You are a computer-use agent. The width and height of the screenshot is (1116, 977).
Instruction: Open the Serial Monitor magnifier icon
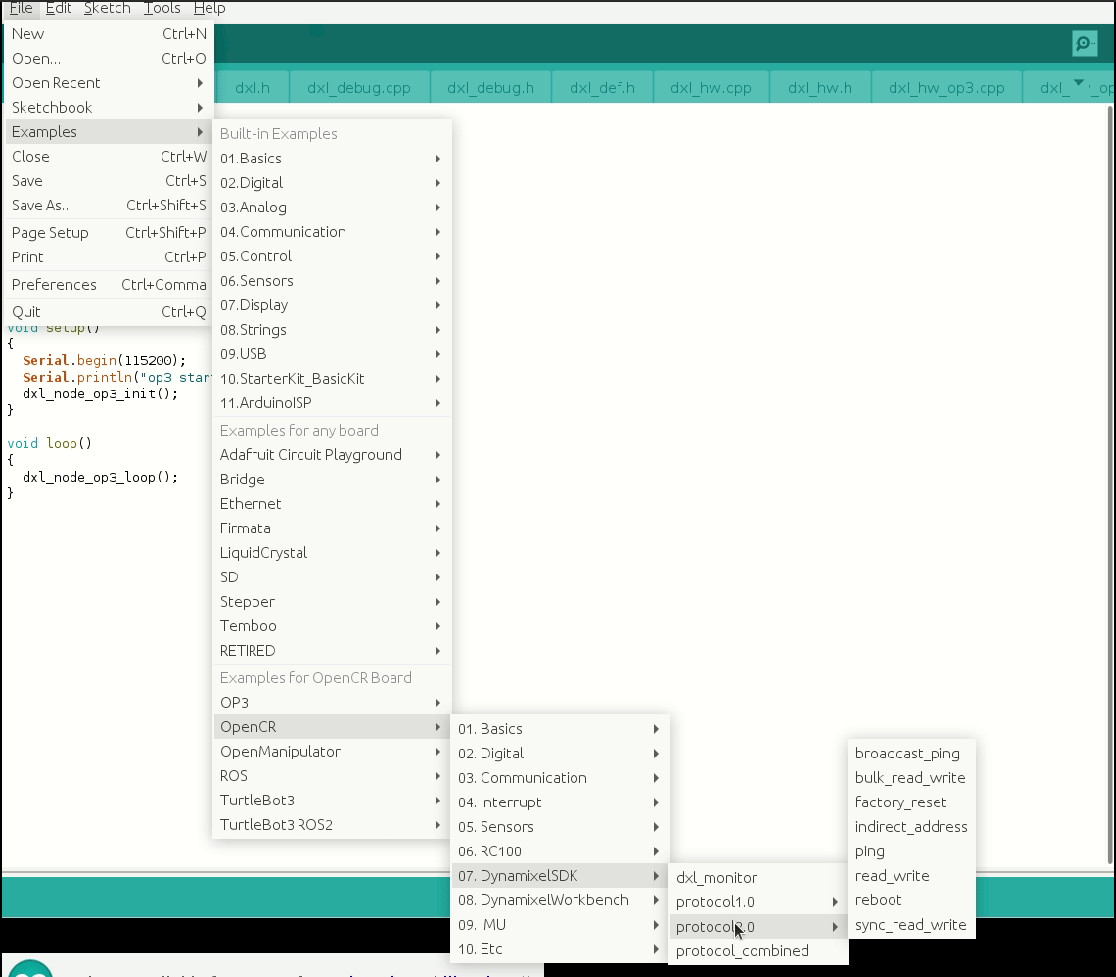click(x=1084, y=44)
